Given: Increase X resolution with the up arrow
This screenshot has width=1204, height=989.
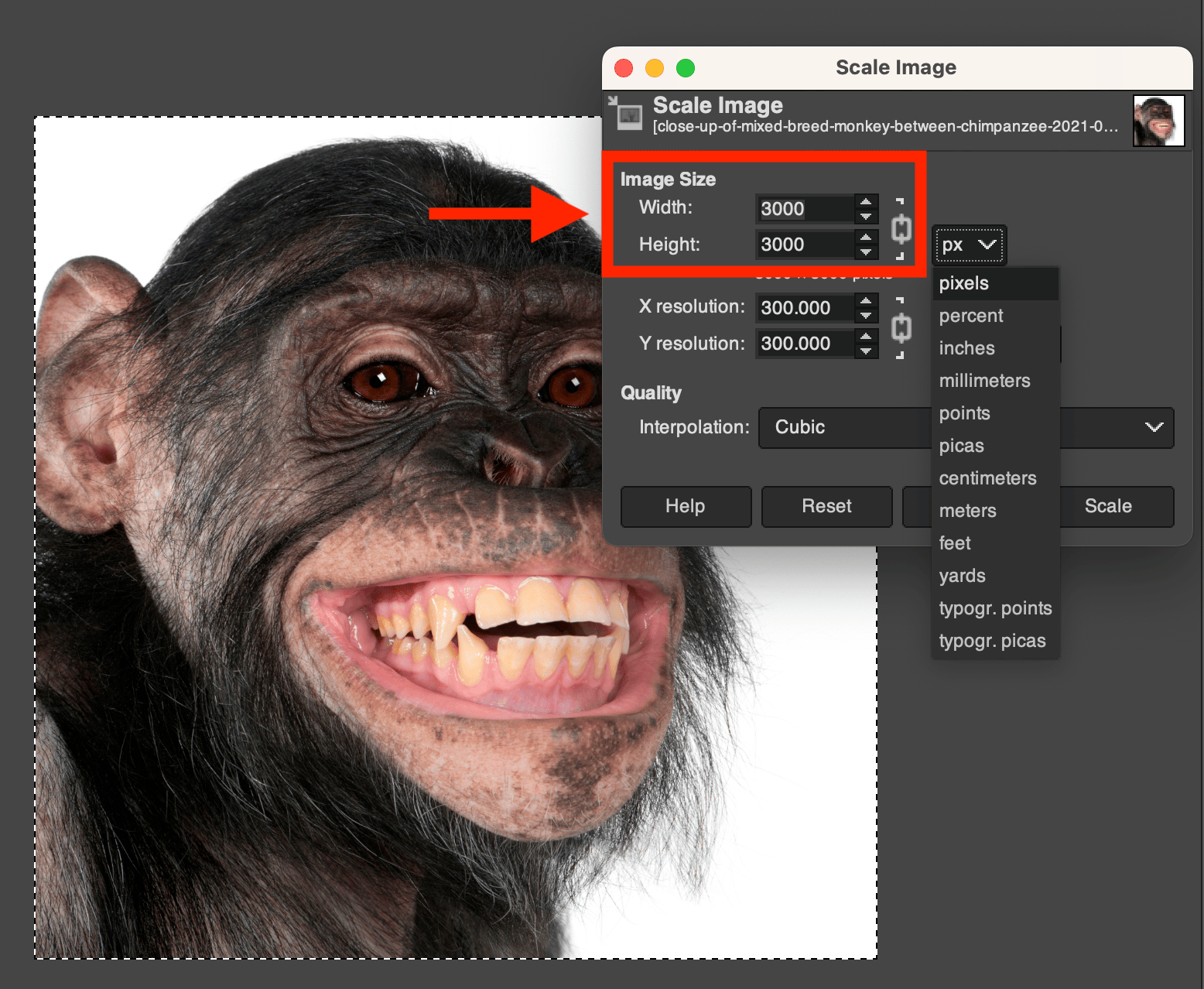Looking at the screenshot, I should click(x=866, y=300).
